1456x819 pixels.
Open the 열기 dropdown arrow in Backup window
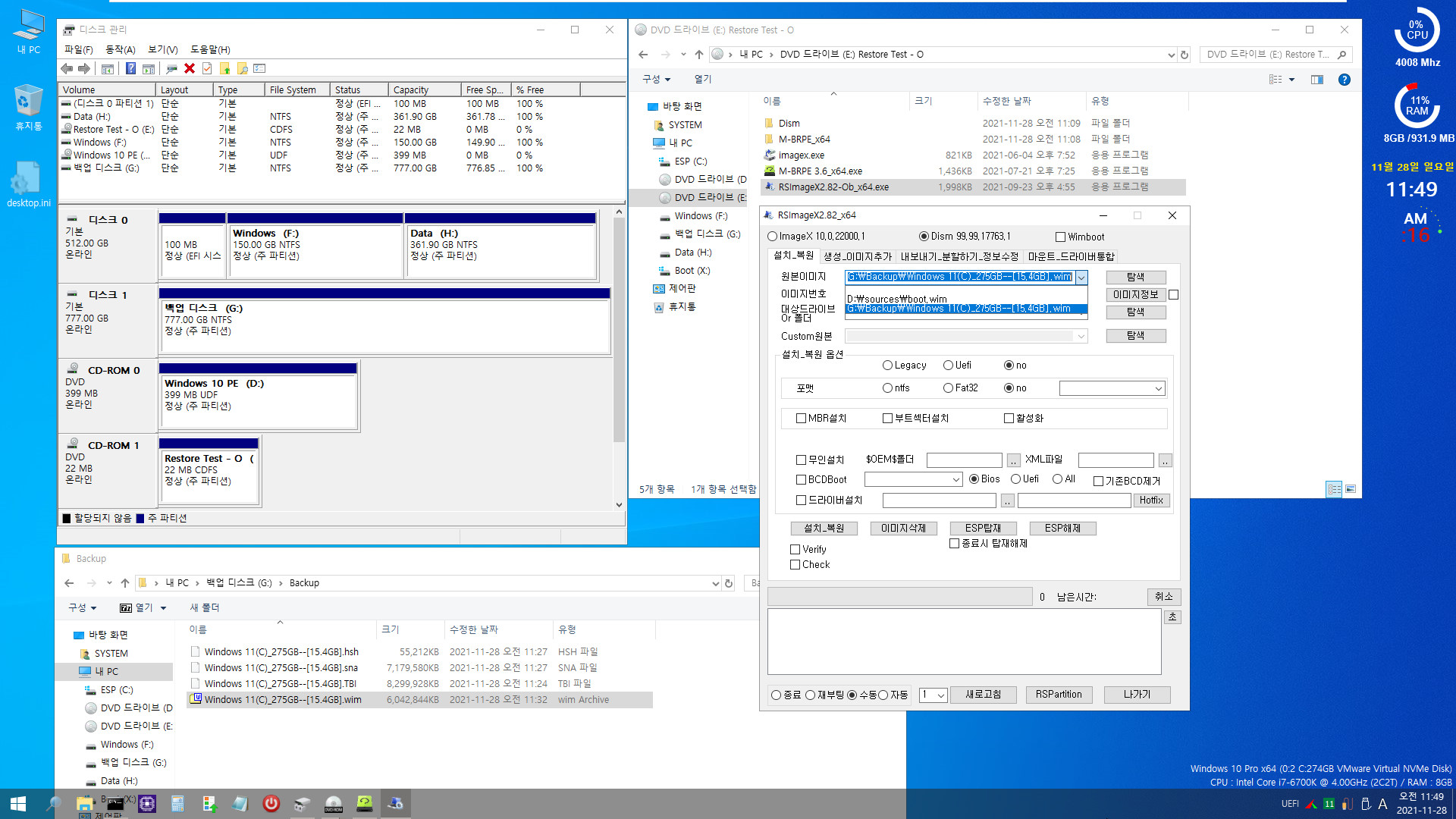click(x=163, y=608)
